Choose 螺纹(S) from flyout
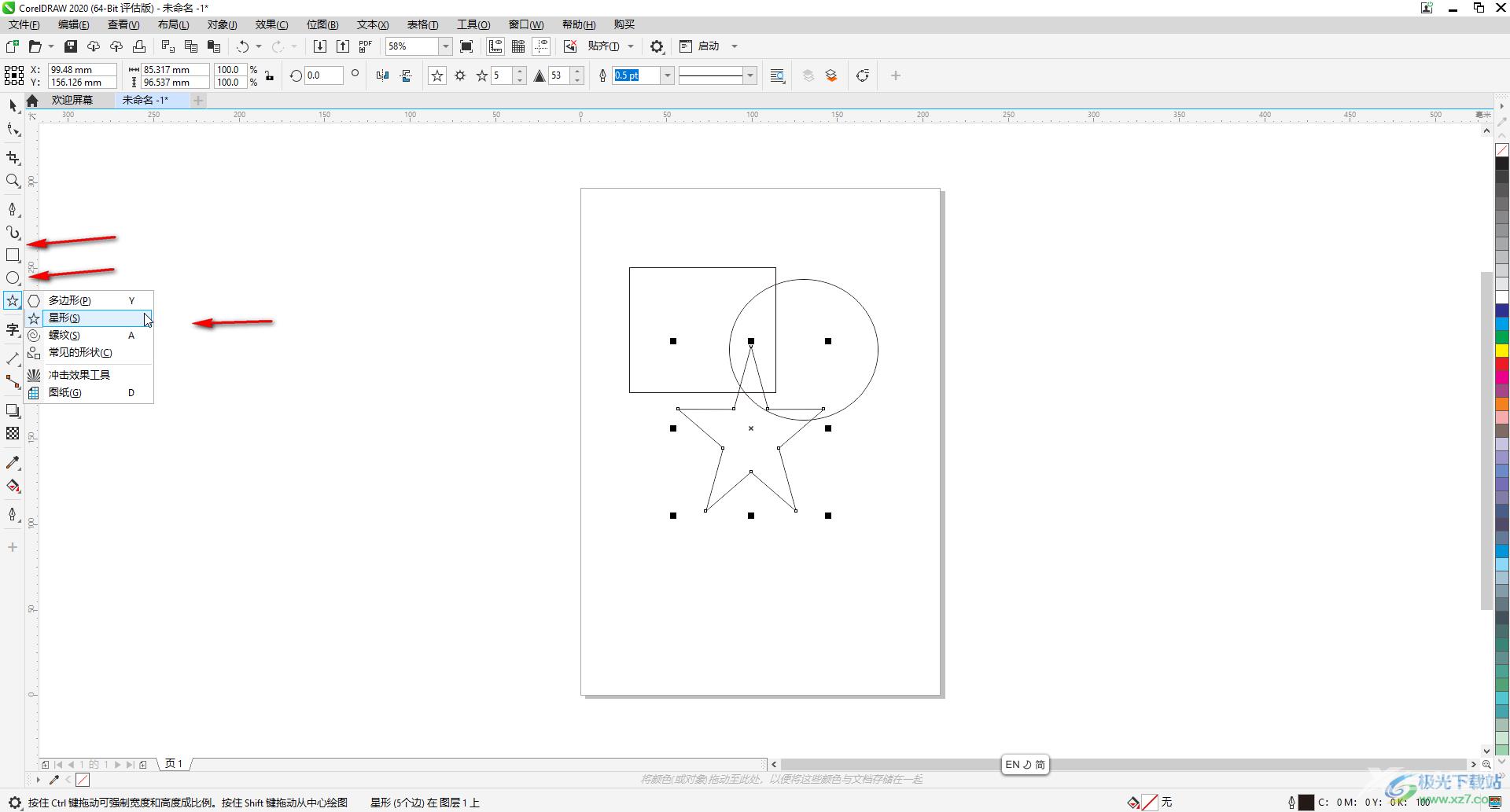 pos(89,335)
